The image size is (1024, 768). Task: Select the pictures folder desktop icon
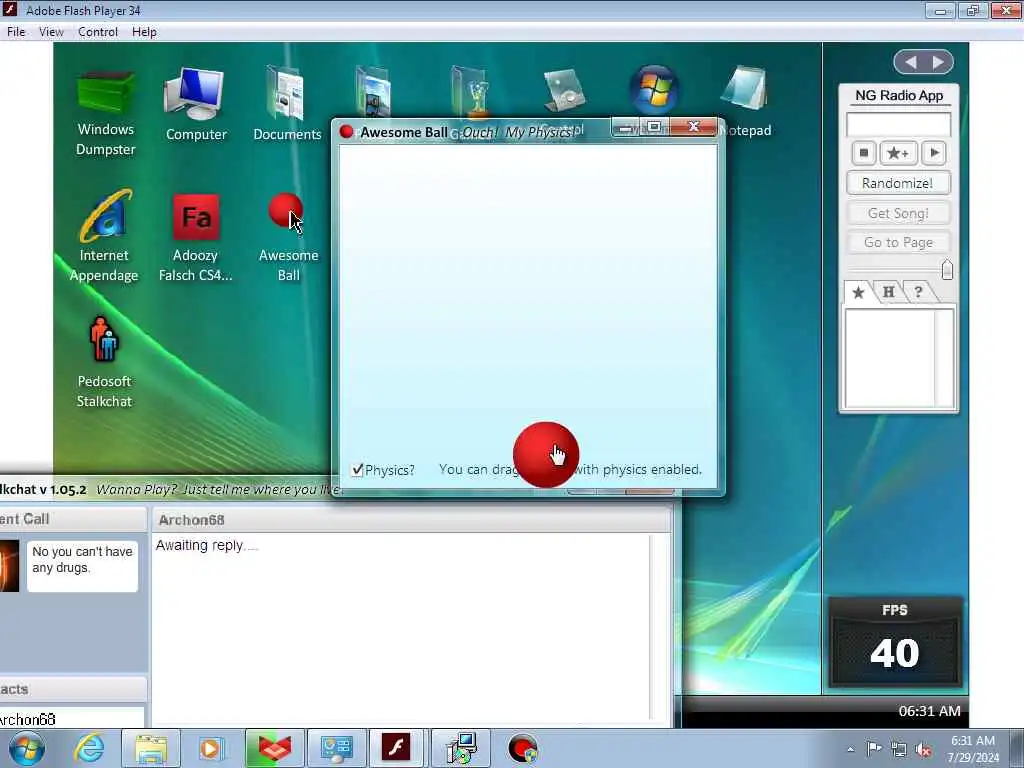click(x=373, y=90)
